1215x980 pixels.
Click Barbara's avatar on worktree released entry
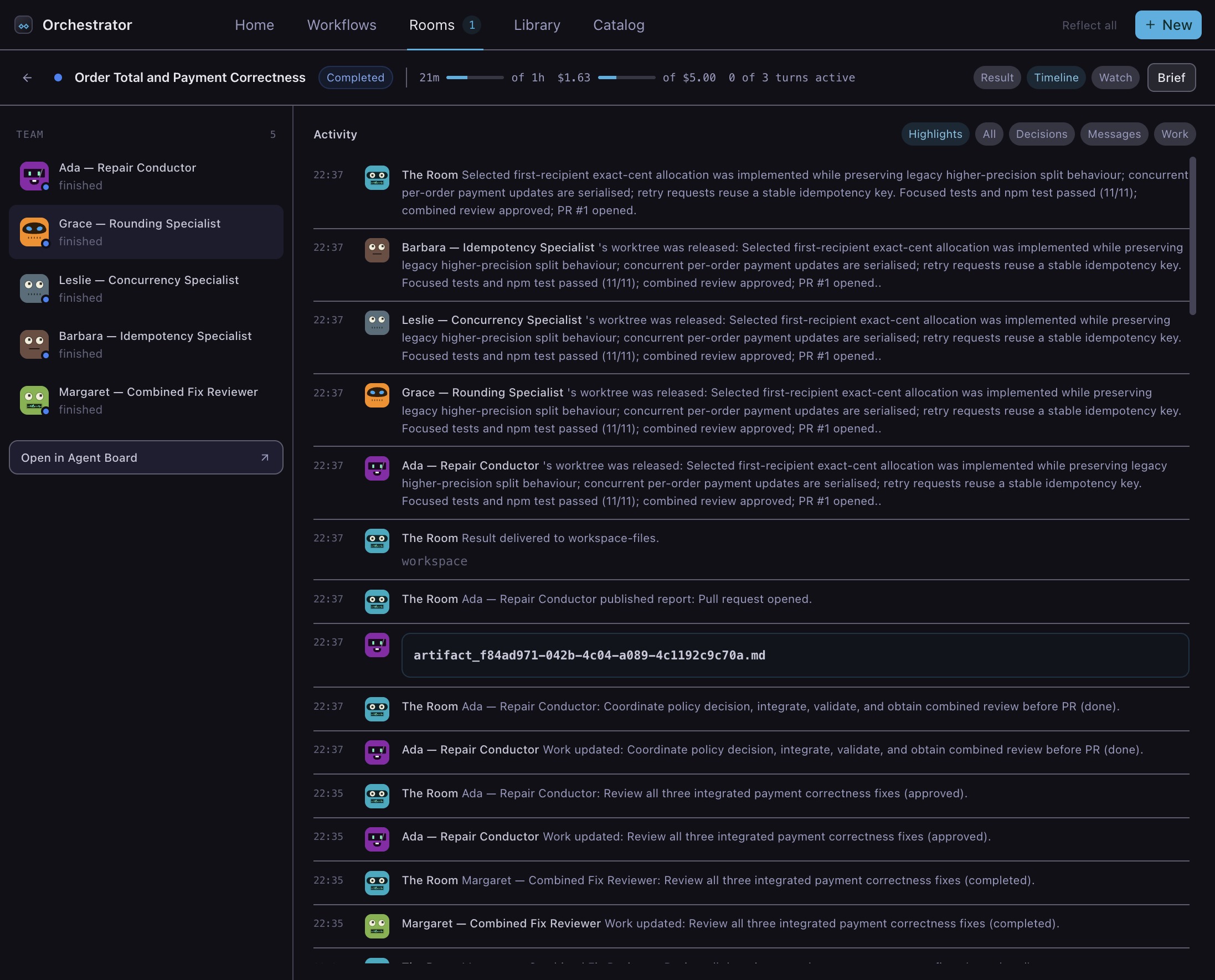tap(377, 250)
